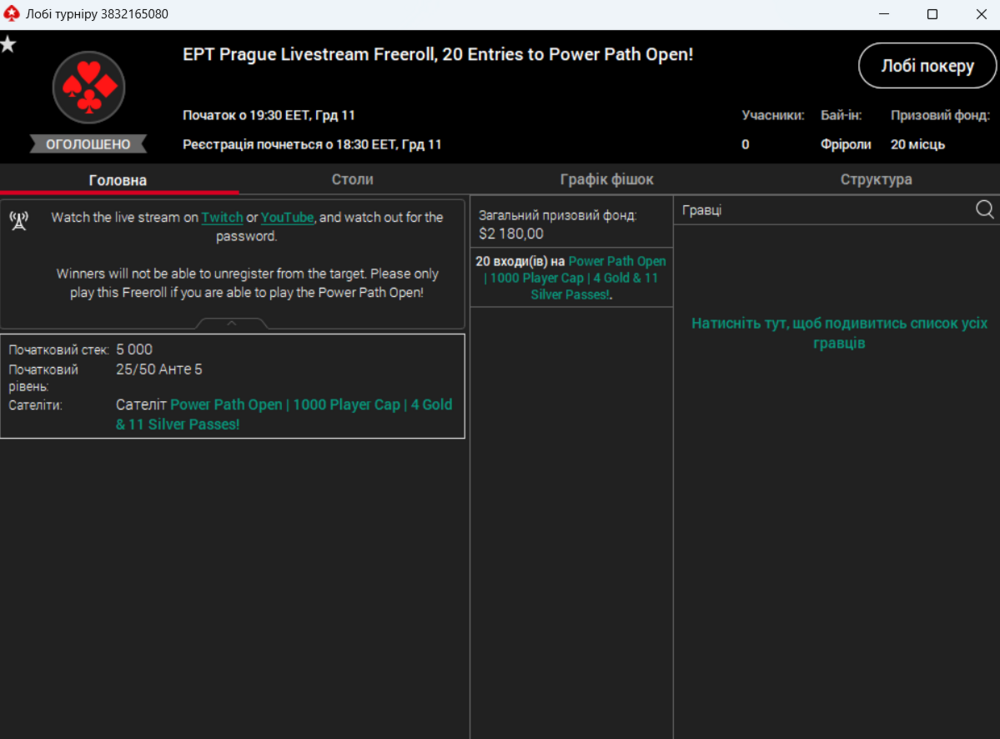Screen dimensions: 1000x739
Task: Click 'Натисніть тут' to show all players
Action: 839,333
